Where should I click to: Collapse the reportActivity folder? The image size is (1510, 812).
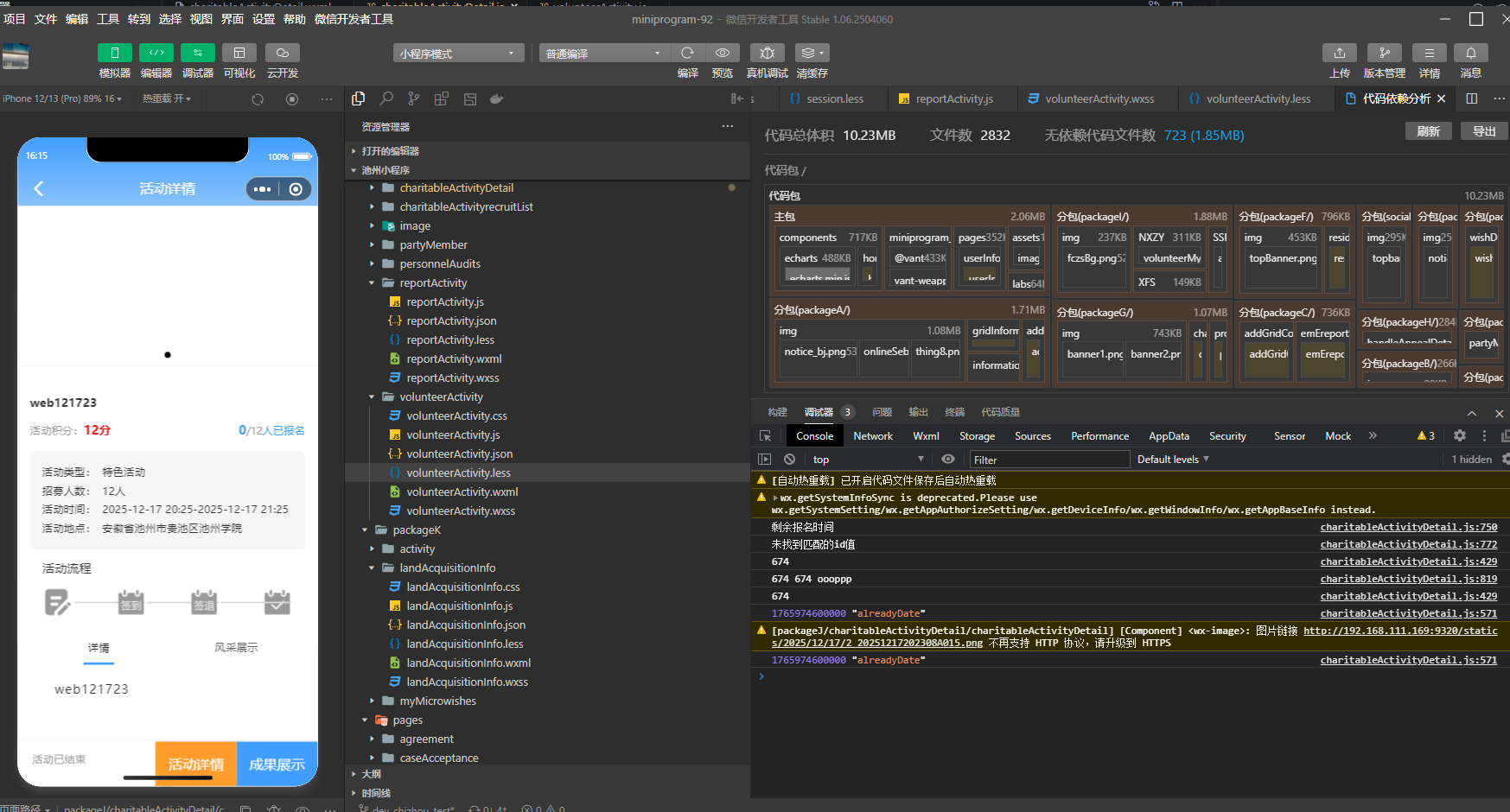click(373, 283)
